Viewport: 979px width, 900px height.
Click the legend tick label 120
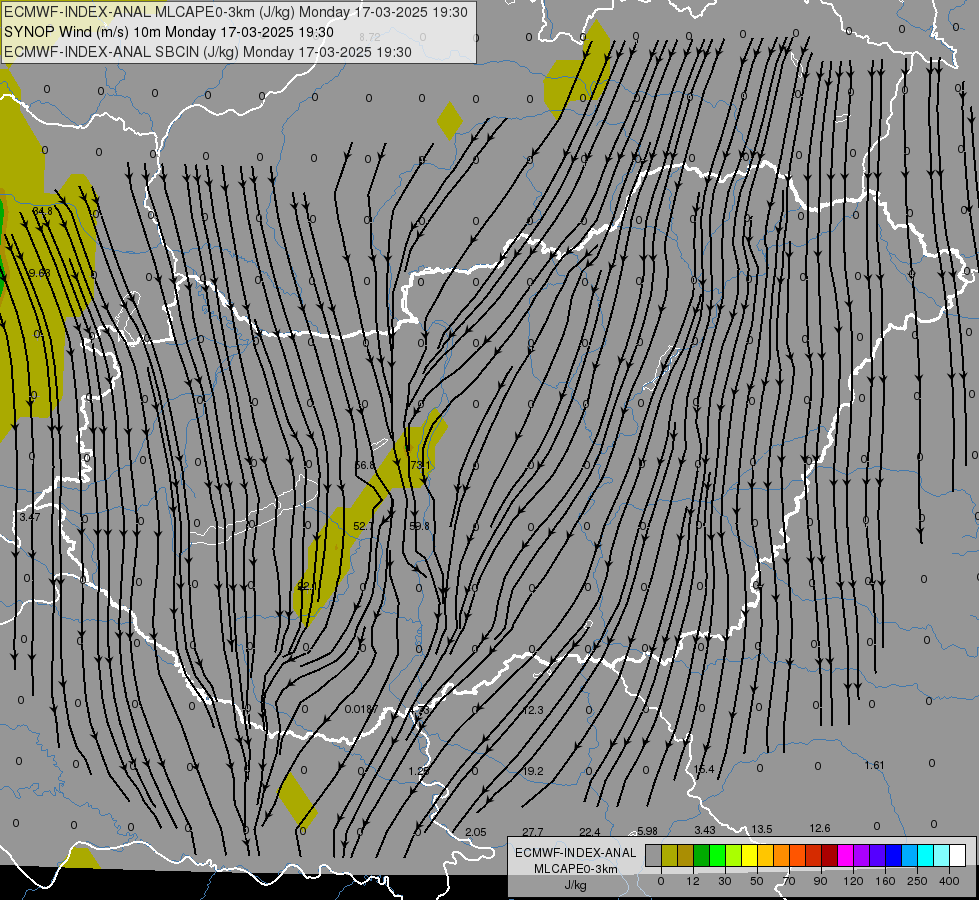(x=853, y=881)
